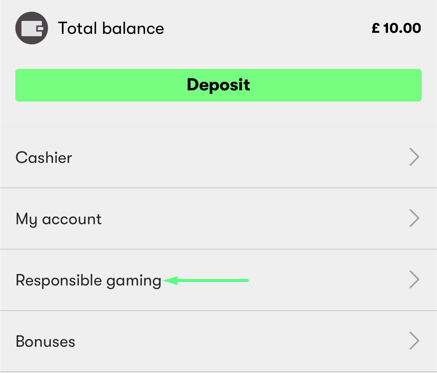Go to Responsible gaming settings label
Screen dimensions: 437x373
click(x=88, y=281)
